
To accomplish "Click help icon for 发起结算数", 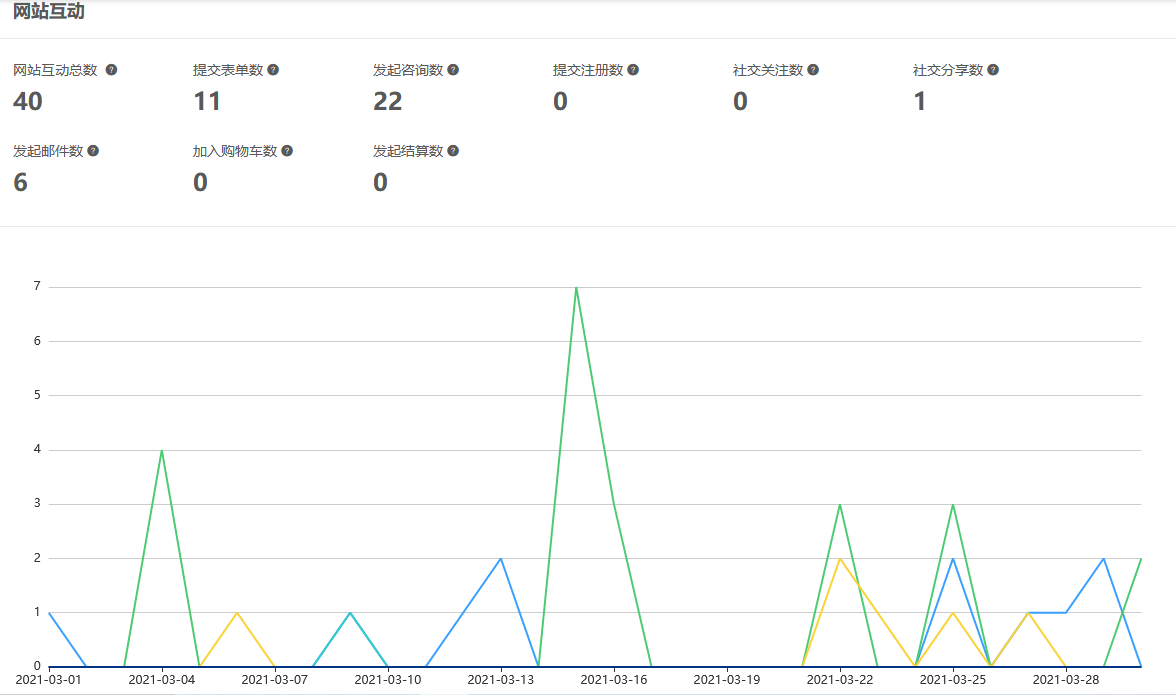I will (x=453, y=150).
